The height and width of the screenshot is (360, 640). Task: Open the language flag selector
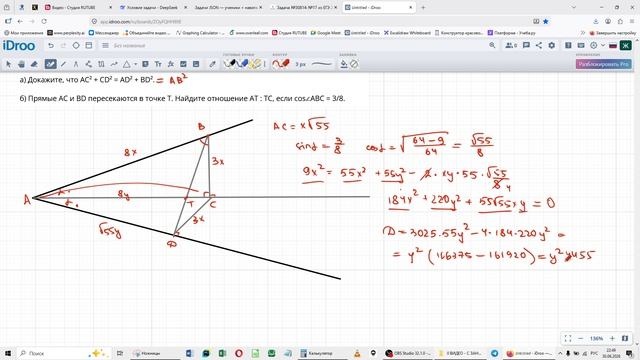tap(613, 46)
